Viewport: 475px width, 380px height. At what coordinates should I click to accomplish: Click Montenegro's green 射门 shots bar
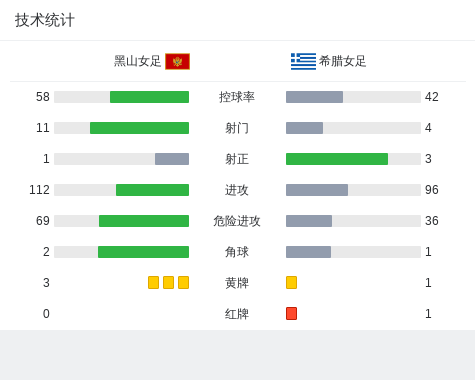click(139, 128)
